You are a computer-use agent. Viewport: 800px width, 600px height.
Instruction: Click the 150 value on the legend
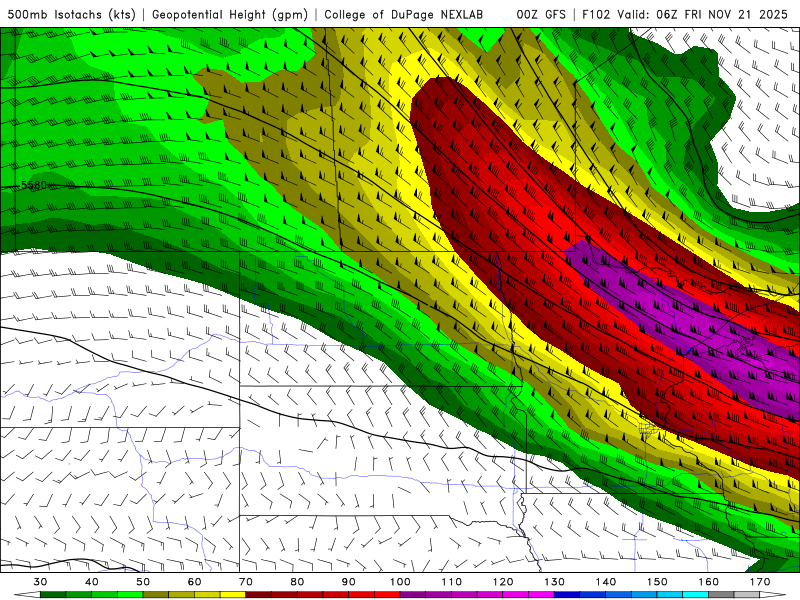coord(657,582)
